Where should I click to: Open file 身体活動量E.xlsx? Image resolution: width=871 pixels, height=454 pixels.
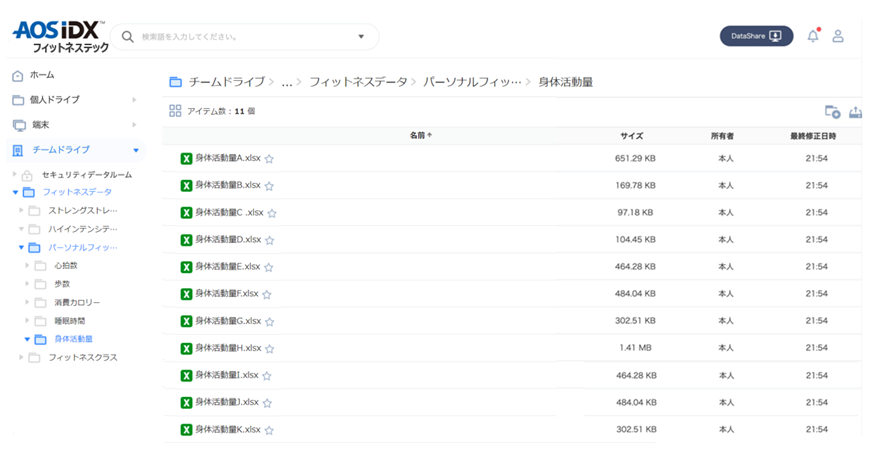pyautogui.click(x=228, y=267)
